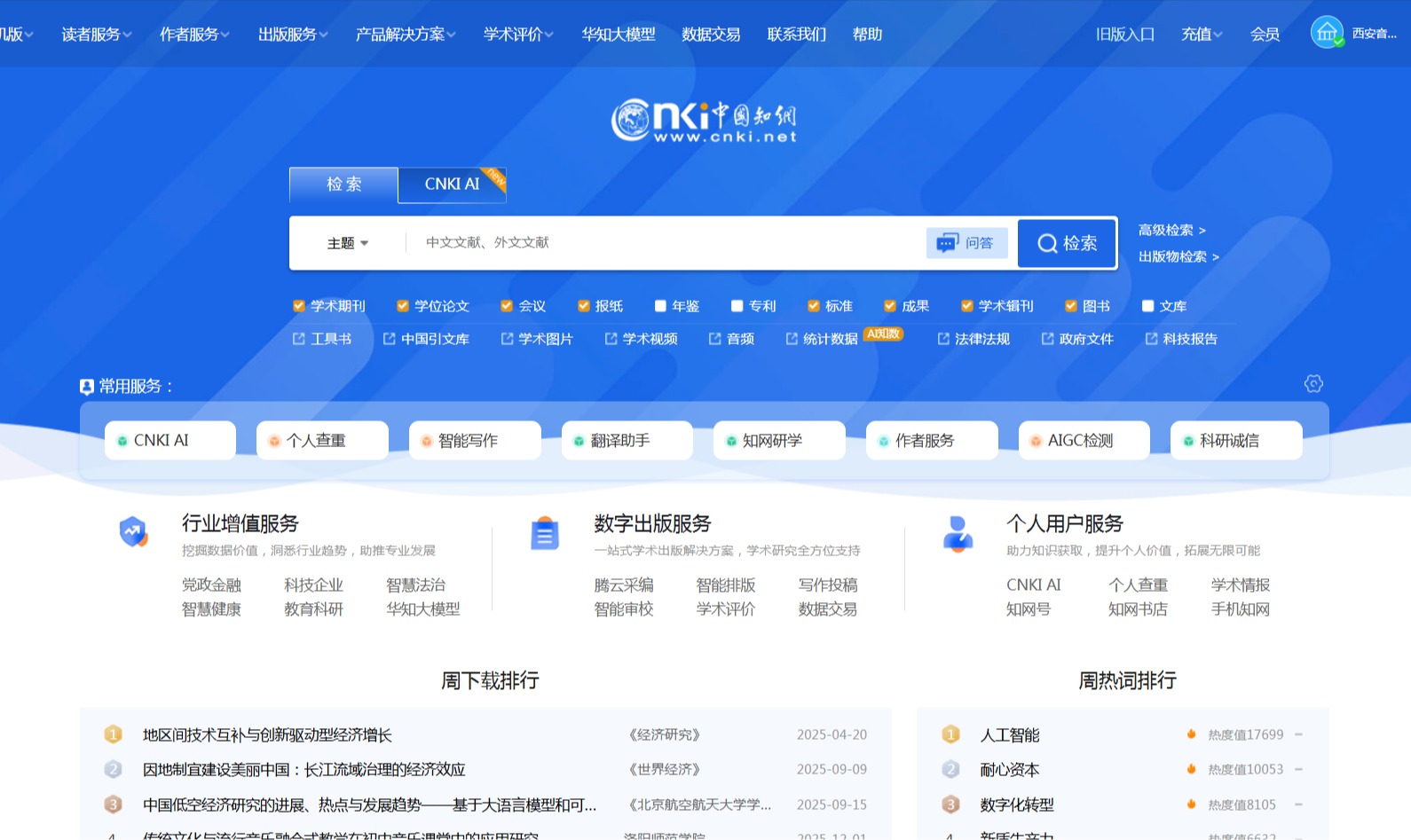Enable the 年鉴 checkbox
This screenshot has width=1411, height=840.
[660, 306]
